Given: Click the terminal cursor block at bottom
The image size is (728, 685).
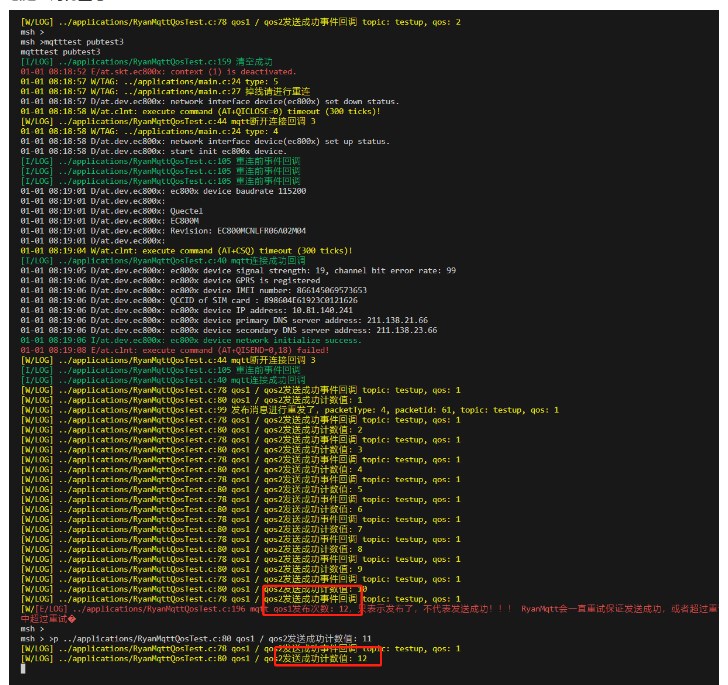Looking at the screenshot, I should 23,669.
